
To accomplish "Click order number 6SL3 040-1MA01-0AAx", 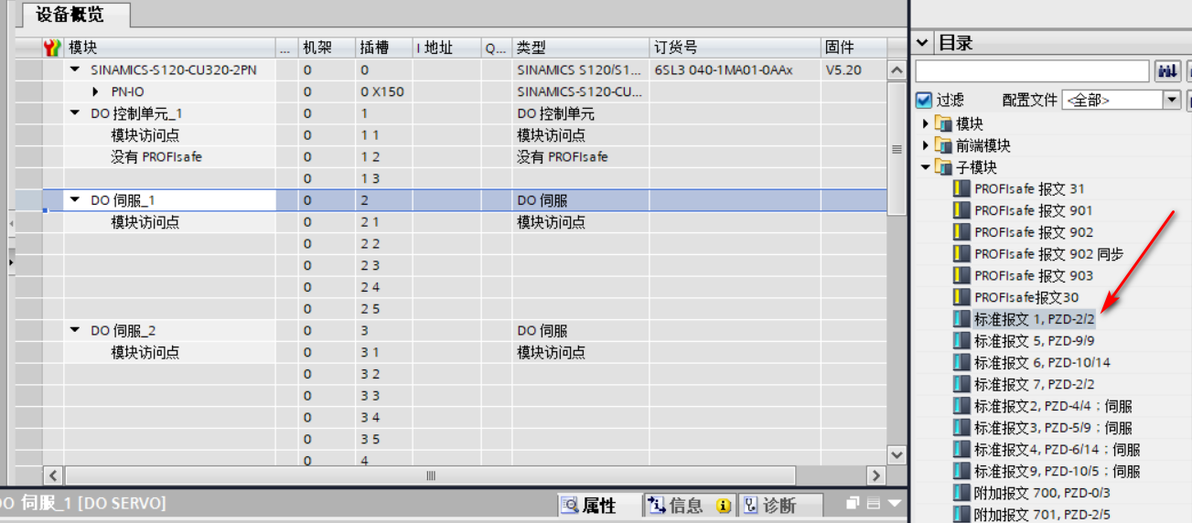I will 723,70.
